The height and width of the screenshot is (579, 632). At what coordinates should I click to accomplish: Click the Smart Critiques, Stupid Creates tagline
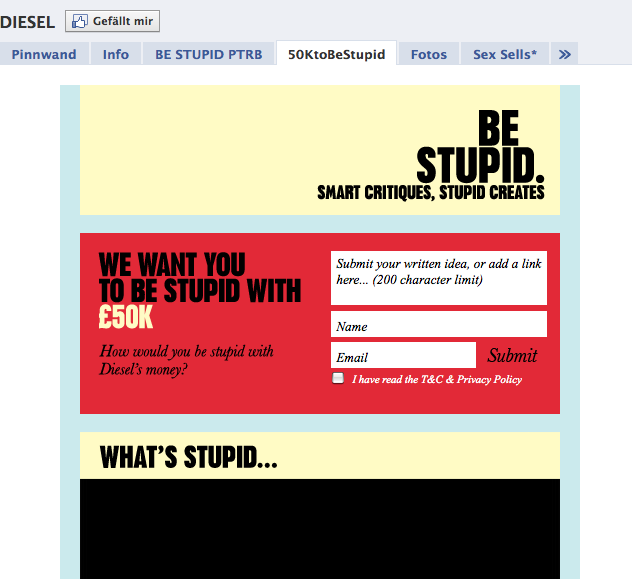[430, 192]
